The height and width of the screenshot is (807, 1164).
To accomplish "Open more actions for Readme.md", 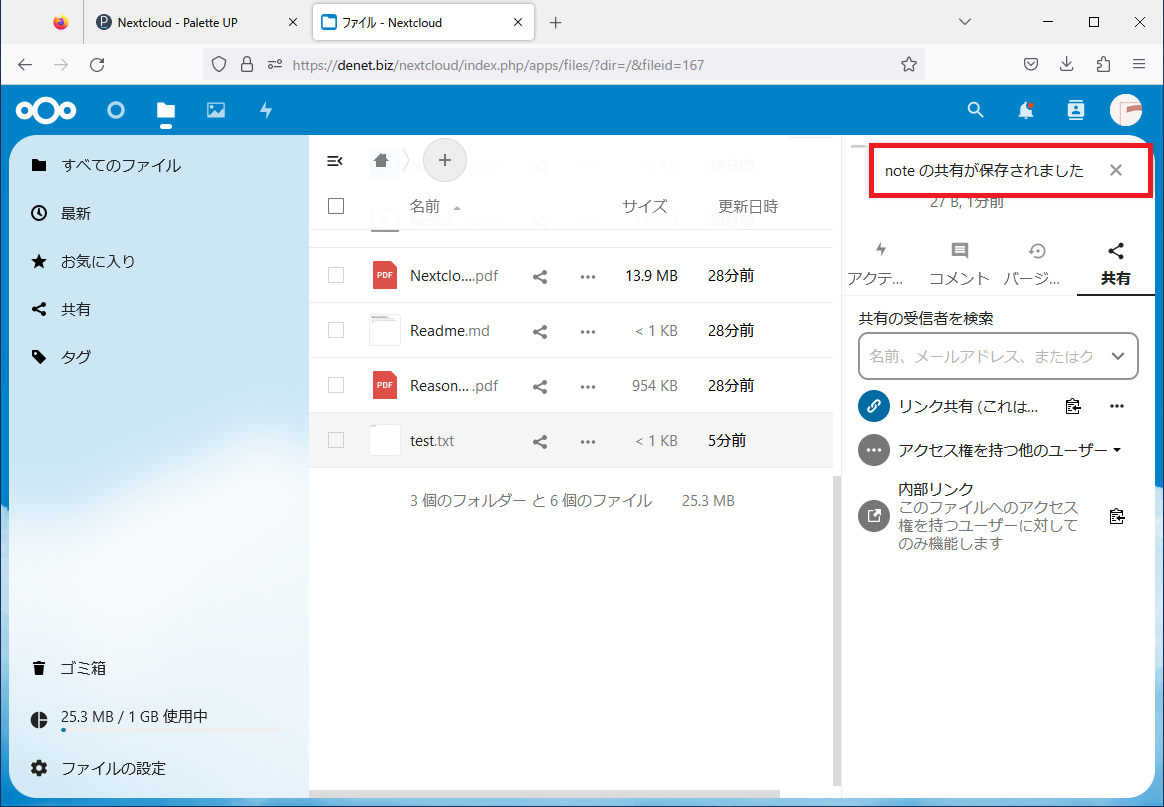I will pos(588,332).
